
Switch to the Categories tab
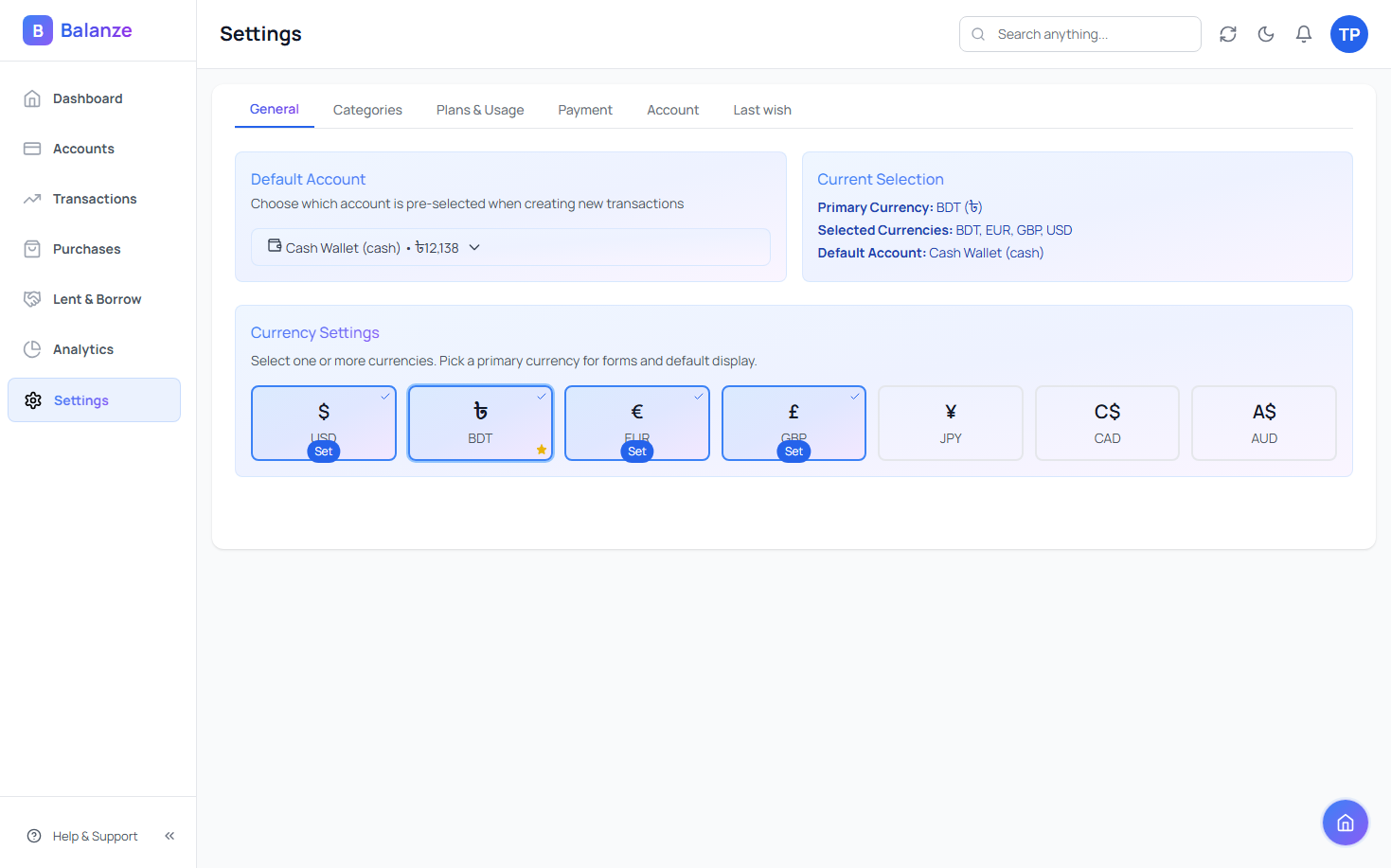(367, 109)
